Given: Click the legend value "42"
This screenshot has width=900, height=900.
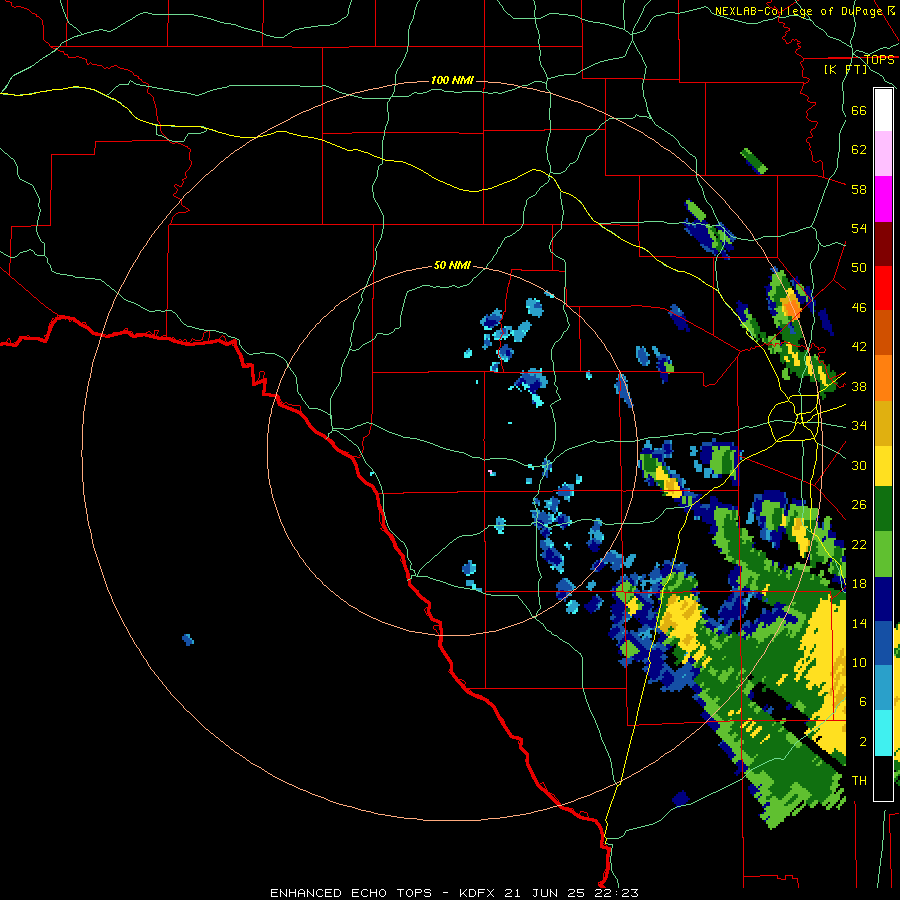Looking at the screenshot, I should click(859, 347).
